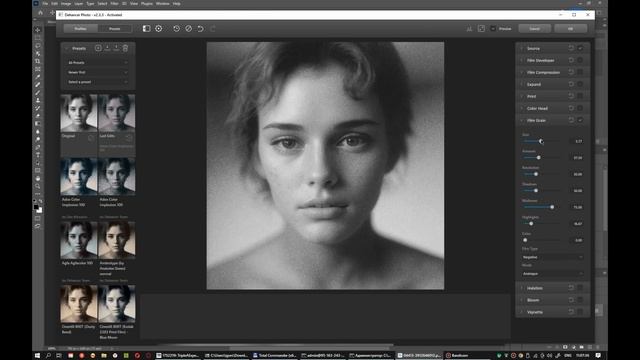Collapse the Presets panel
This screenshot has width=640, height=360.
point(67,49)
